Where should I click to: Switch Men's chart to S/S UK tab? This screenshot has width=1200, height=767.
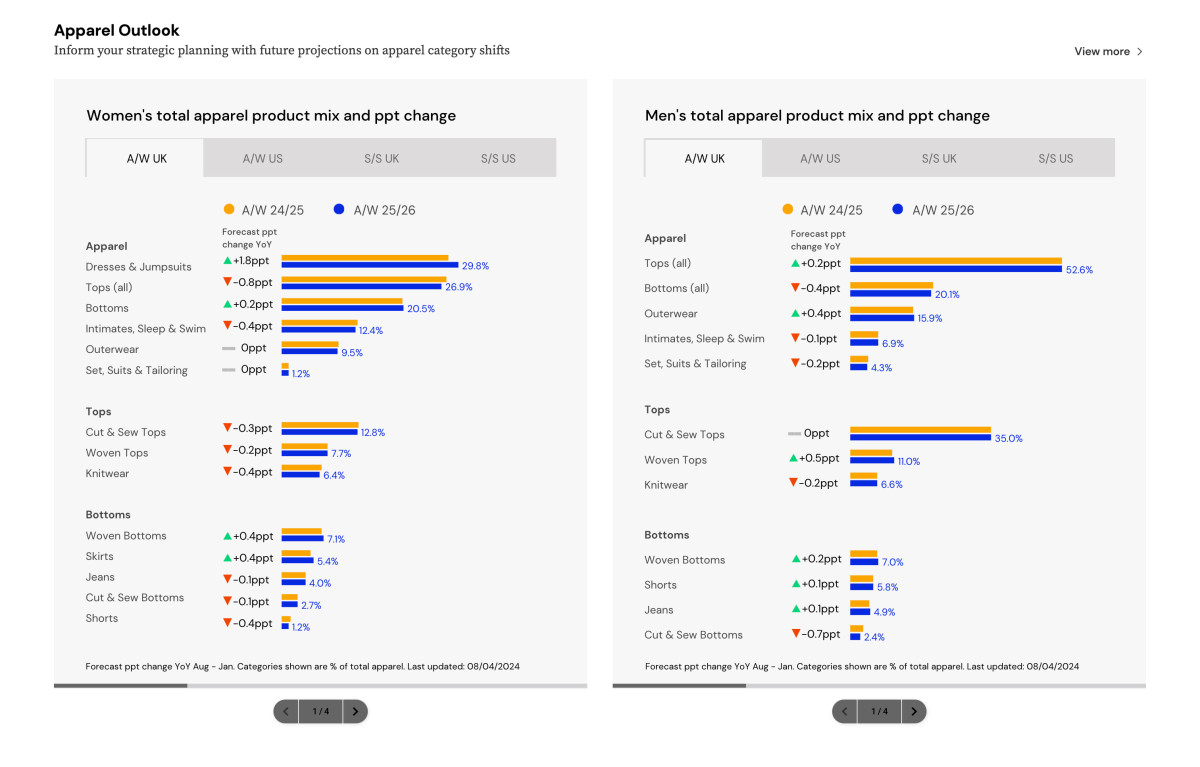pyautogui.click(x=939, y=158)
